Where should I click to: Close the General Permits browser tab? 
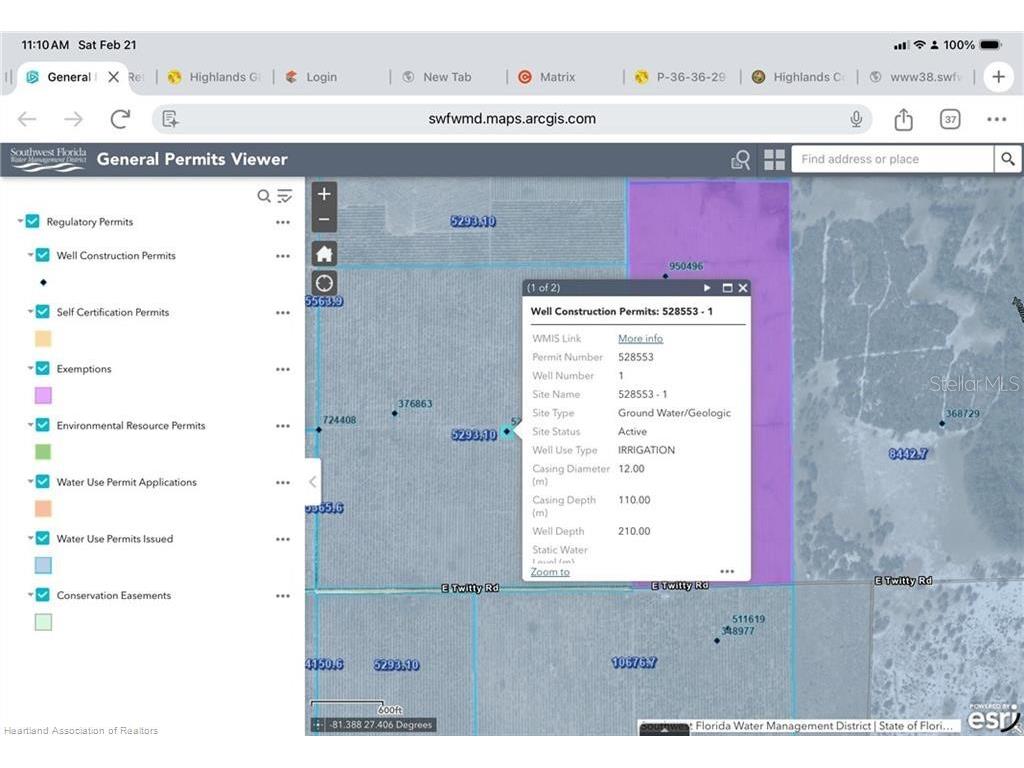pyautogui.click(x=114, y=77)
